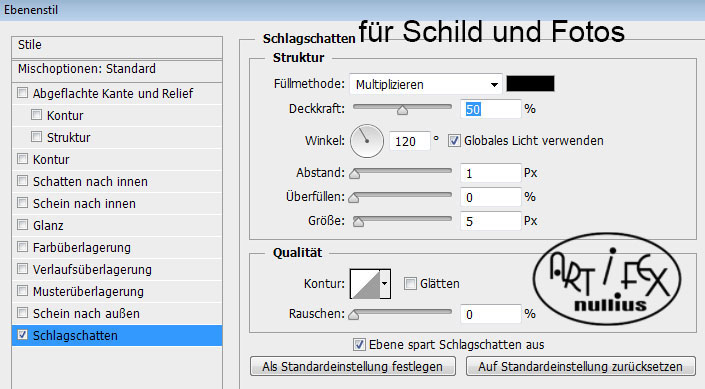The height and width of the screenshot is (389, 705).
Task: Click the Winkel angle dial
Action: pos(367,141)
